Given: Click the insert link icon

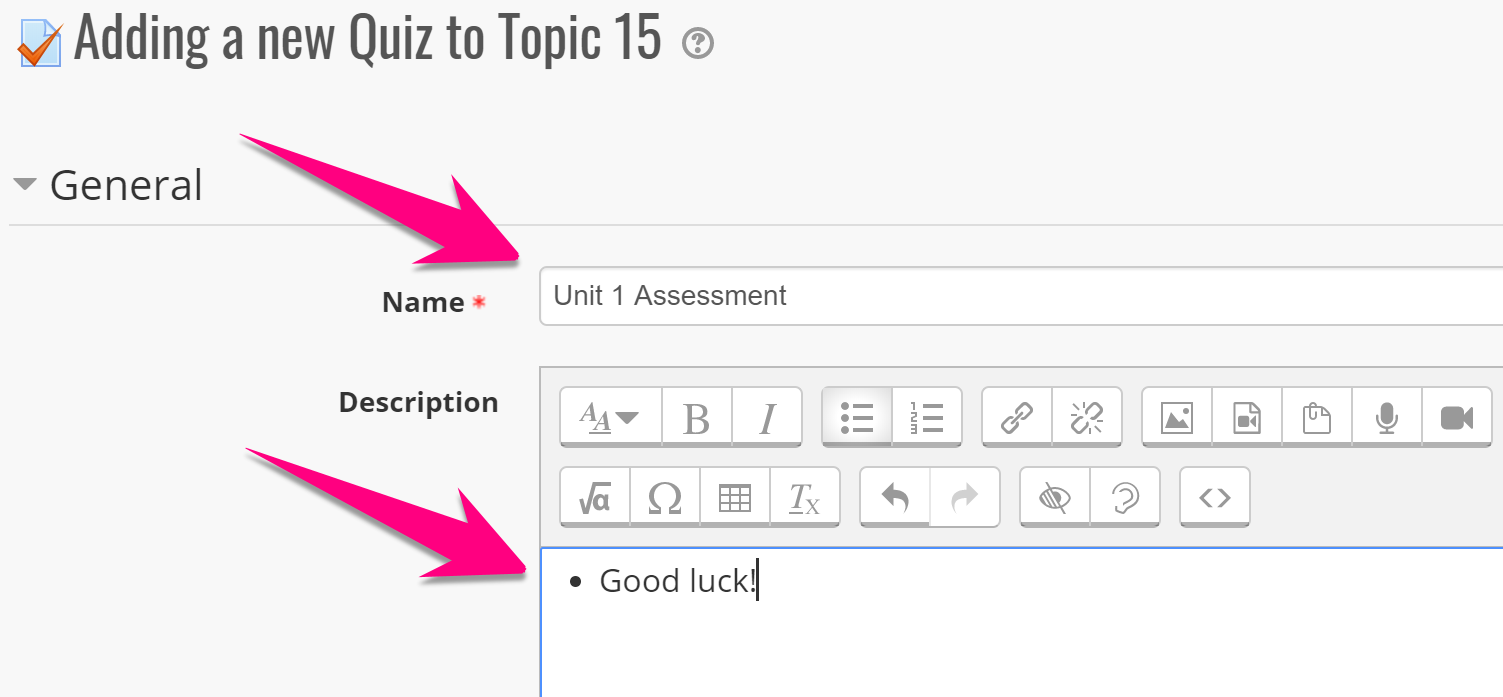Looking at the screenshot, I should 1017,417.
